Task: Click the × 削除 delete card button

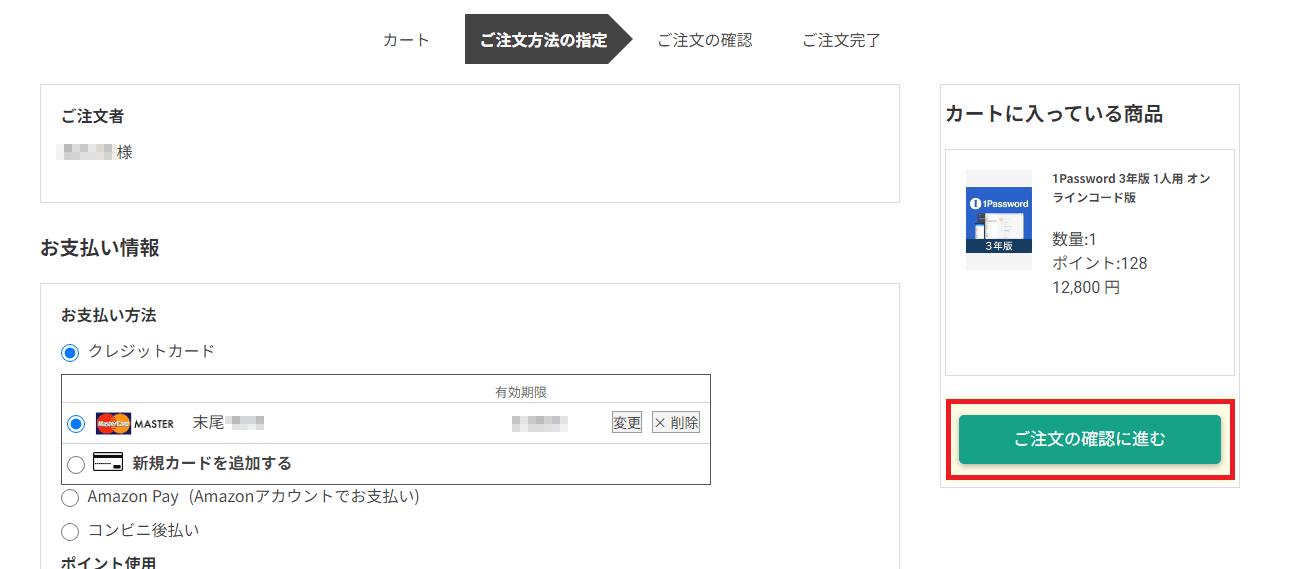Action: (676, 423)
